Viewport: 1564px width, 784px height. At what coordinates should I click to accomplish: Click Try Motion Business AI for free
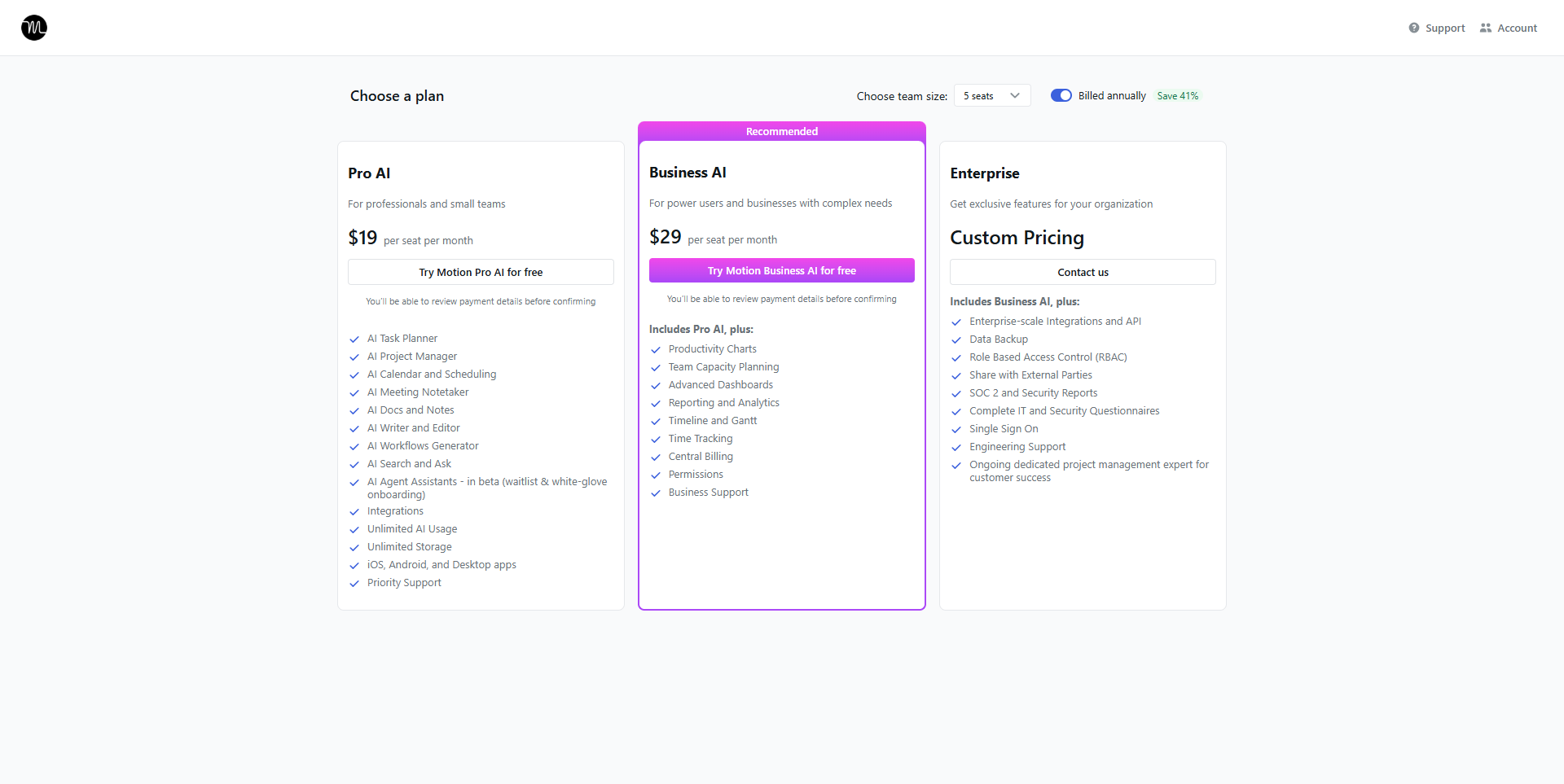tap(781, 270)
